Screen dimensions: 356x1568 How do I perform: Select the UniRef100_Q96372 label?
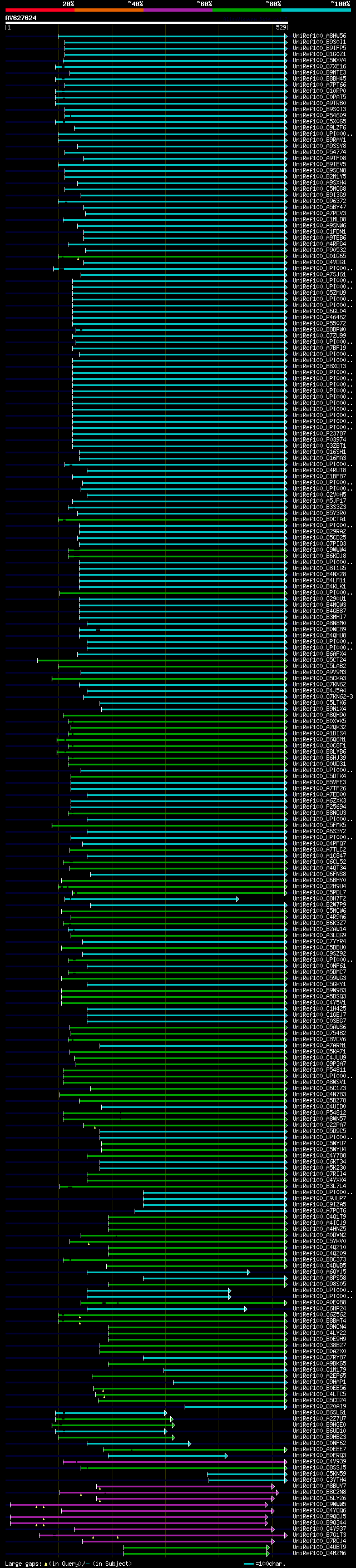[x=319, y=201]
